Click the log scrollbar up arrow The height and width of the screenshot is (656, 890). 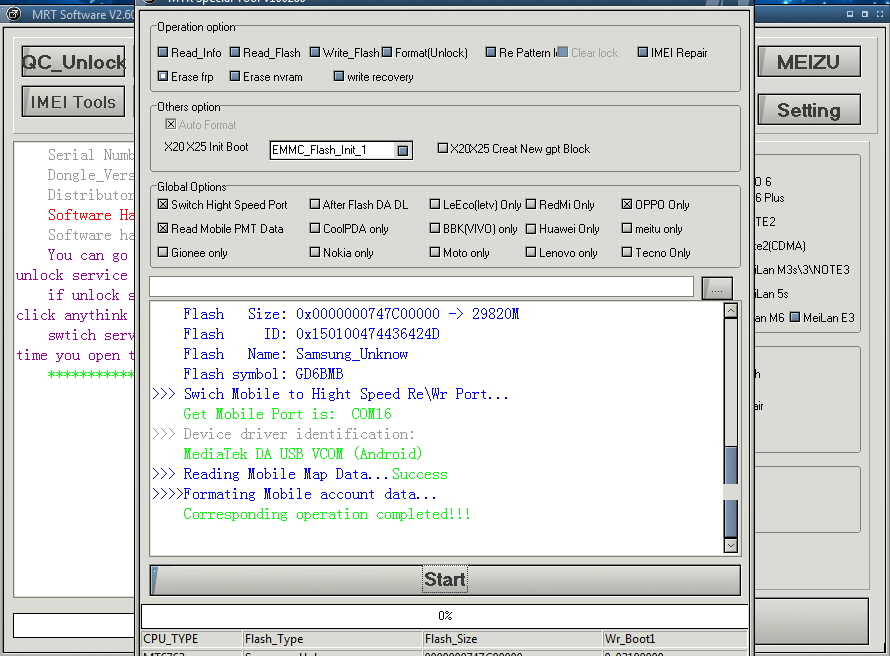(x=731, y=310)
